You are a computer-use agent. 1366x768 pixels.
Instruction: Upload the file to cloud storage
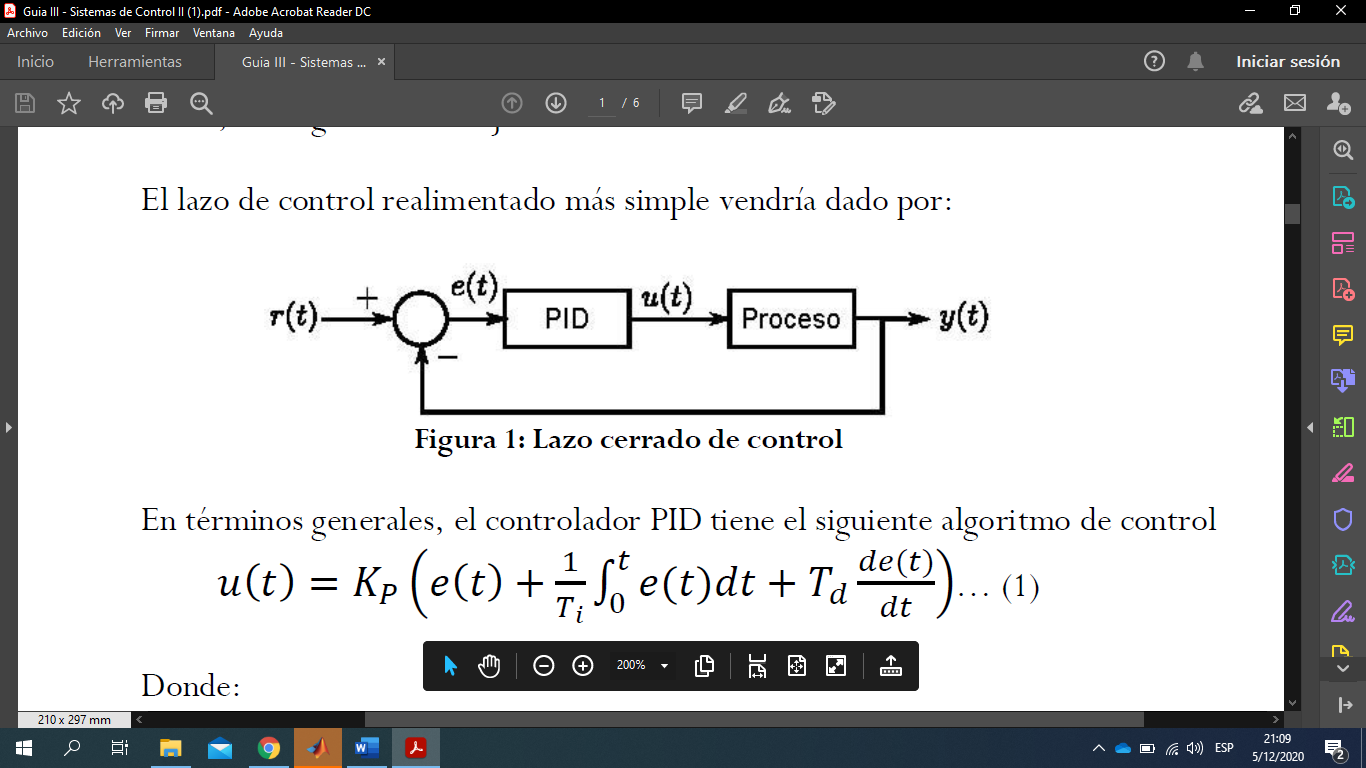click(x=113, y=103)
